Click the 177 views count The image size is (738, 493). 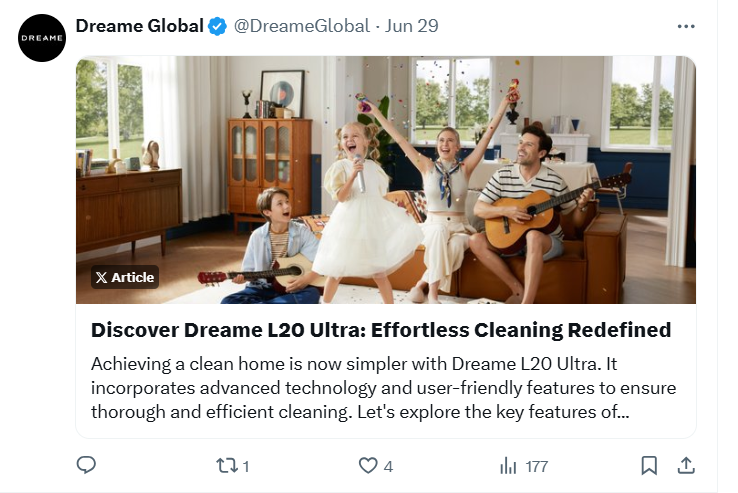(x=537, y=467)
